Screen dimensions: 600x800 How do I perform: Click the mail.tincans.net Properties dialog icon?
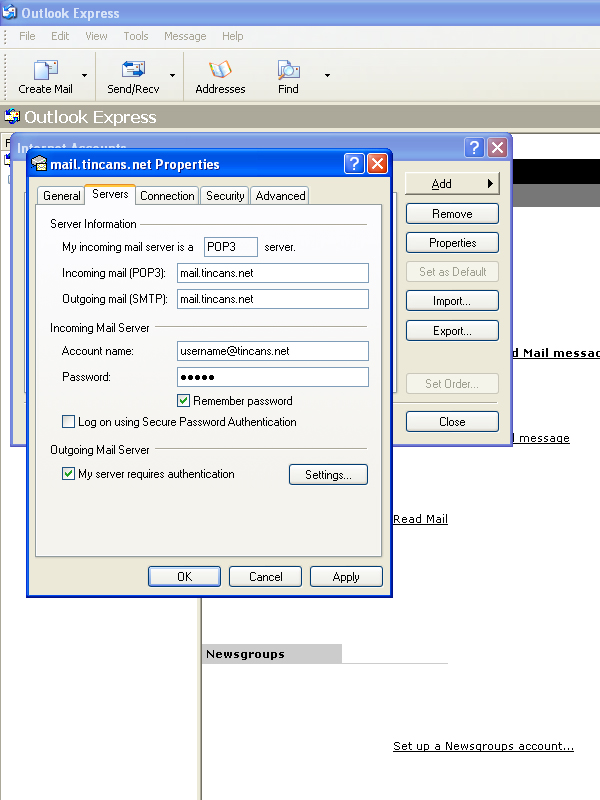(x=39, y=164)
